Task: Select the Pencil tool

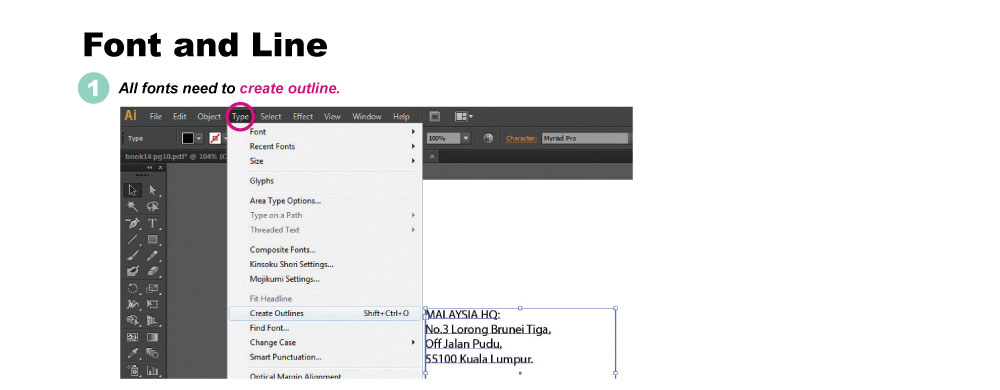Action: (x=153, y=256)
